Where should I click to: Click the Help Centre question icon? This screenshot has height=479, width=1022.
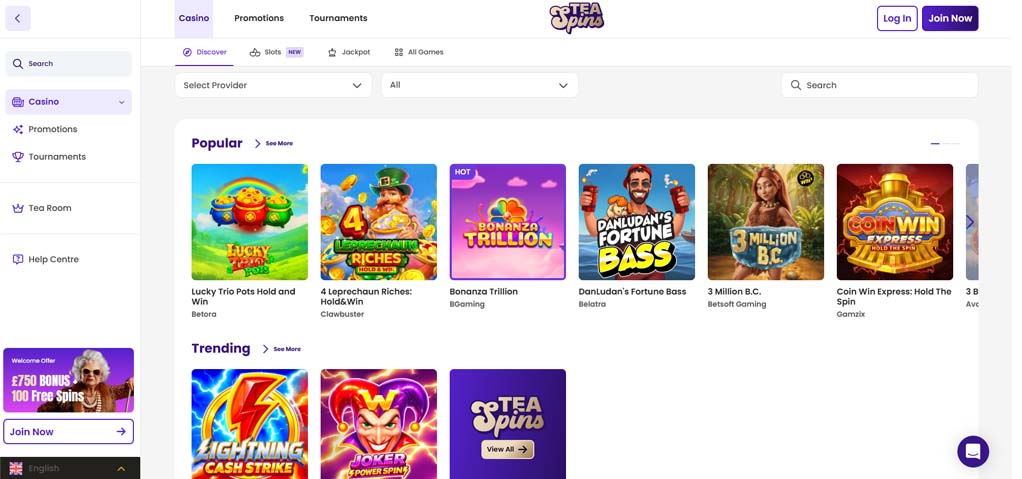coord(18,259)
